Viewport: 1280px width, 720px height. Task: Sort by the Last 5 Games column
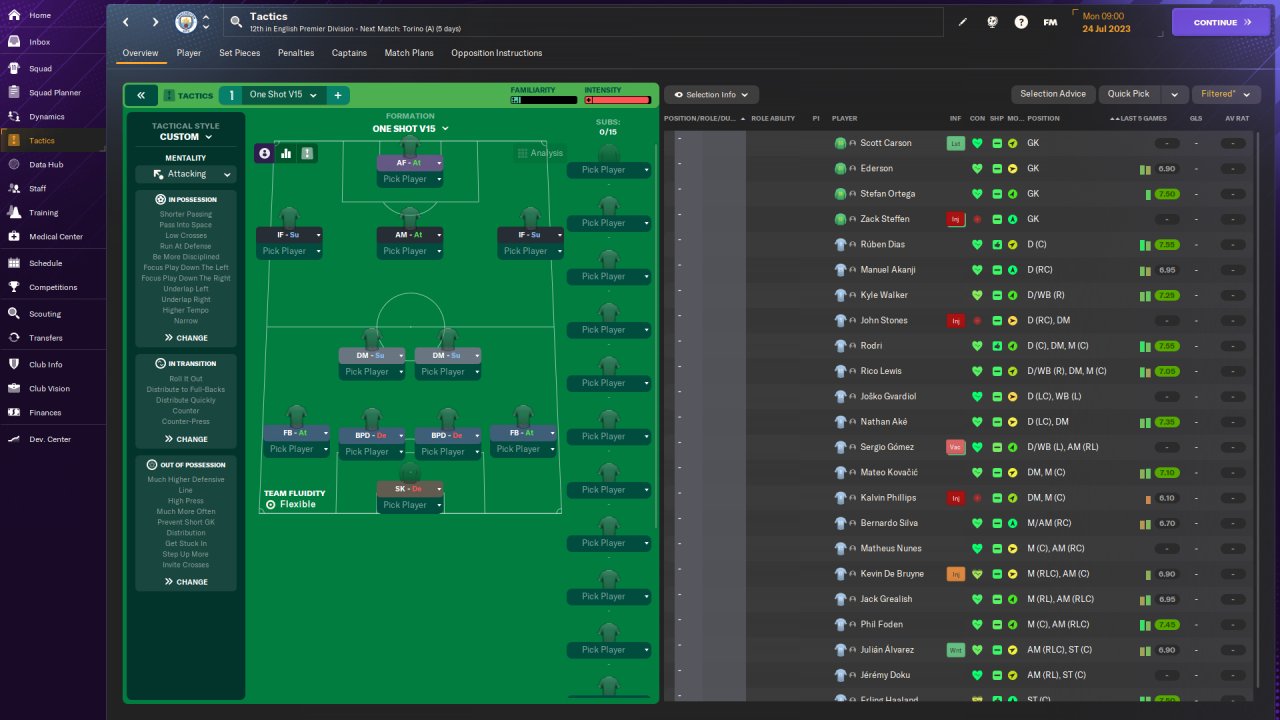(1145, 118)
